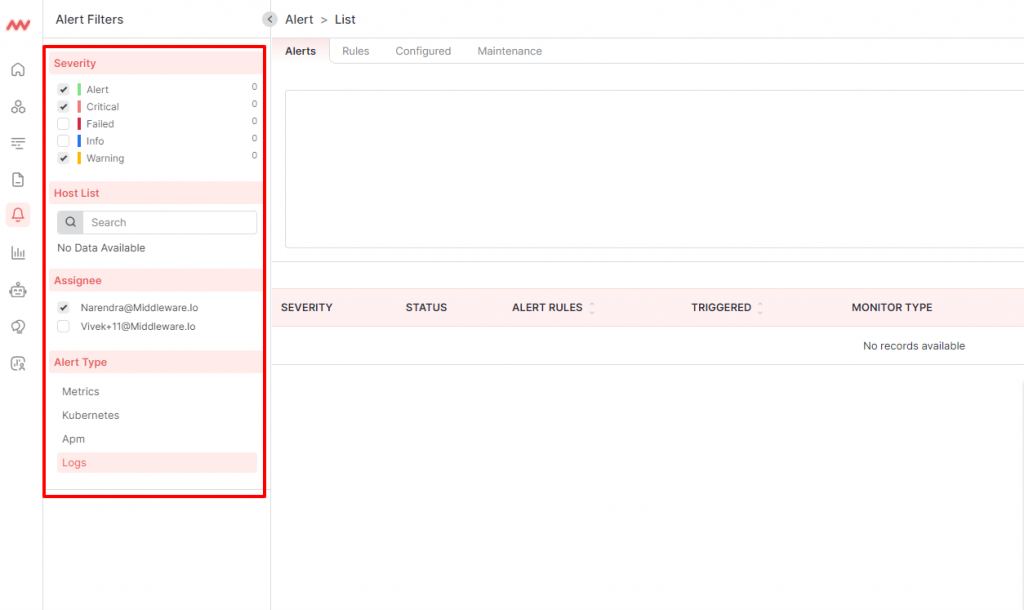Enable the Failed severity checkbox

(x=63, y=123)
